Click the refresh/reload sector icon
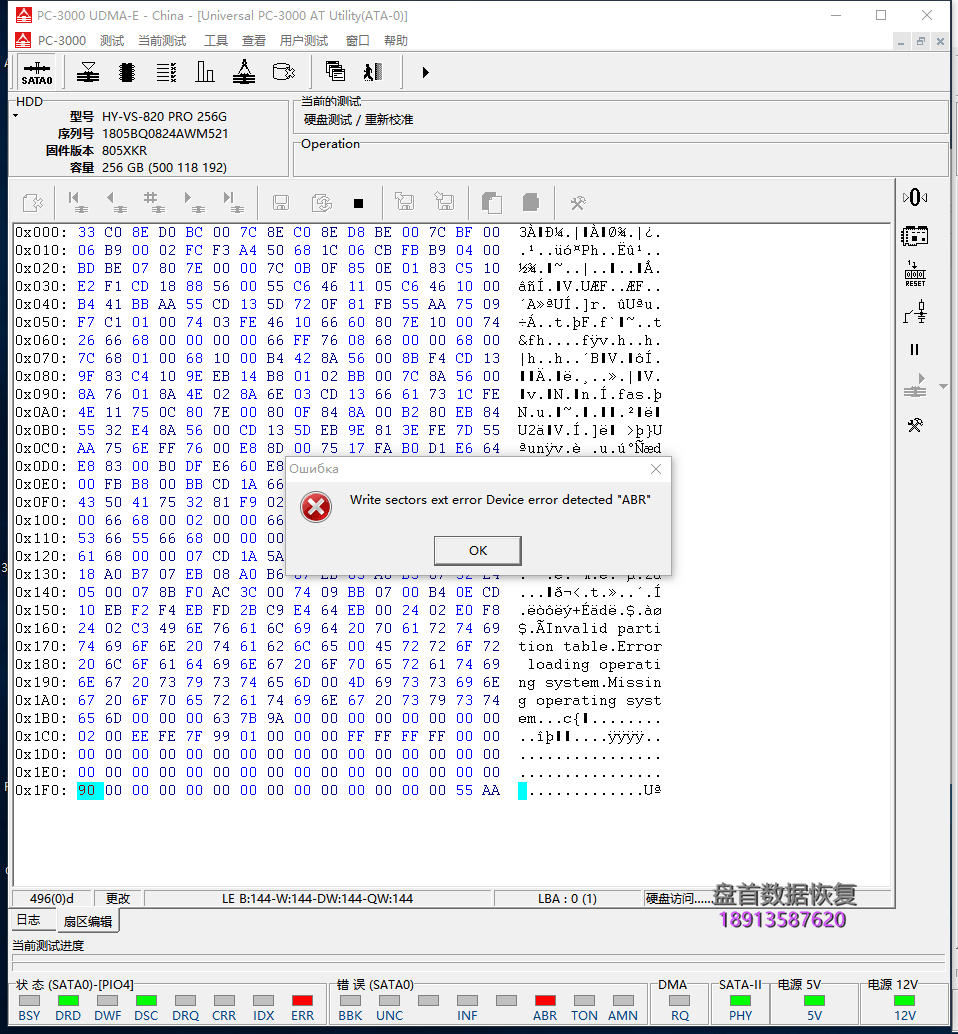 321,202
